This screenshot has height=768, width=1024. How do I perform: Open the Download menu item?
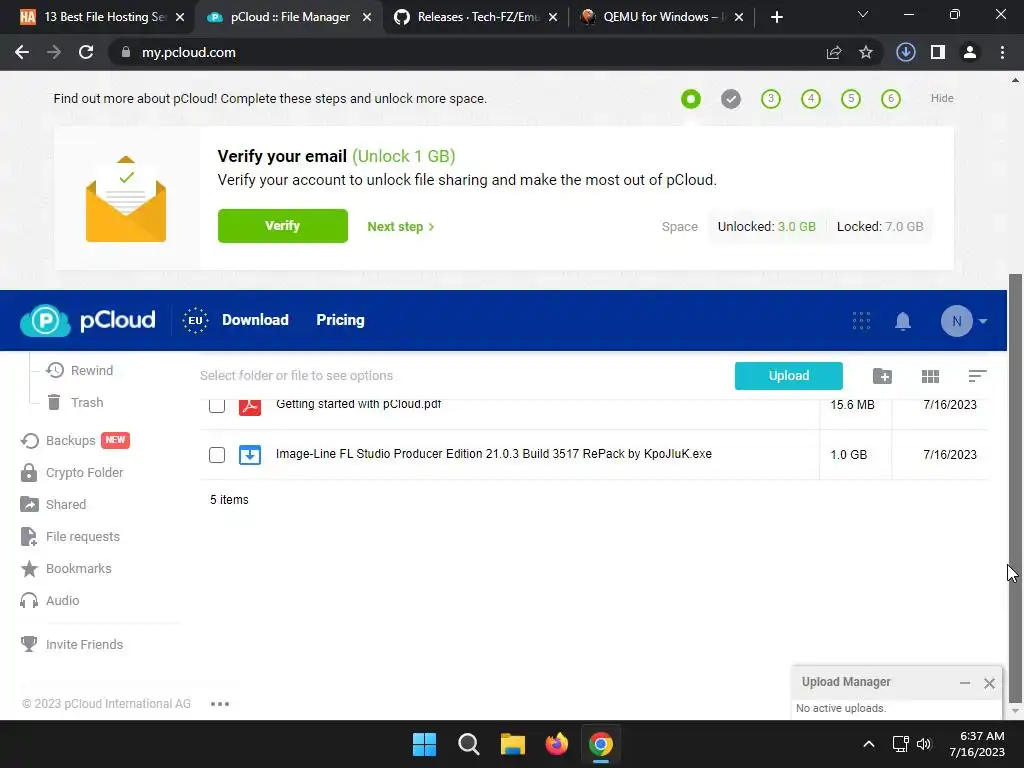click(x=255, y=320)
